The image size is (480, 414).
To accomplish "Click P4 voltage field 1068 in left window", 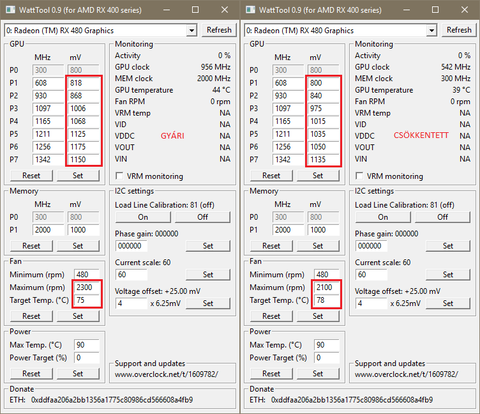I will point(84,121).
